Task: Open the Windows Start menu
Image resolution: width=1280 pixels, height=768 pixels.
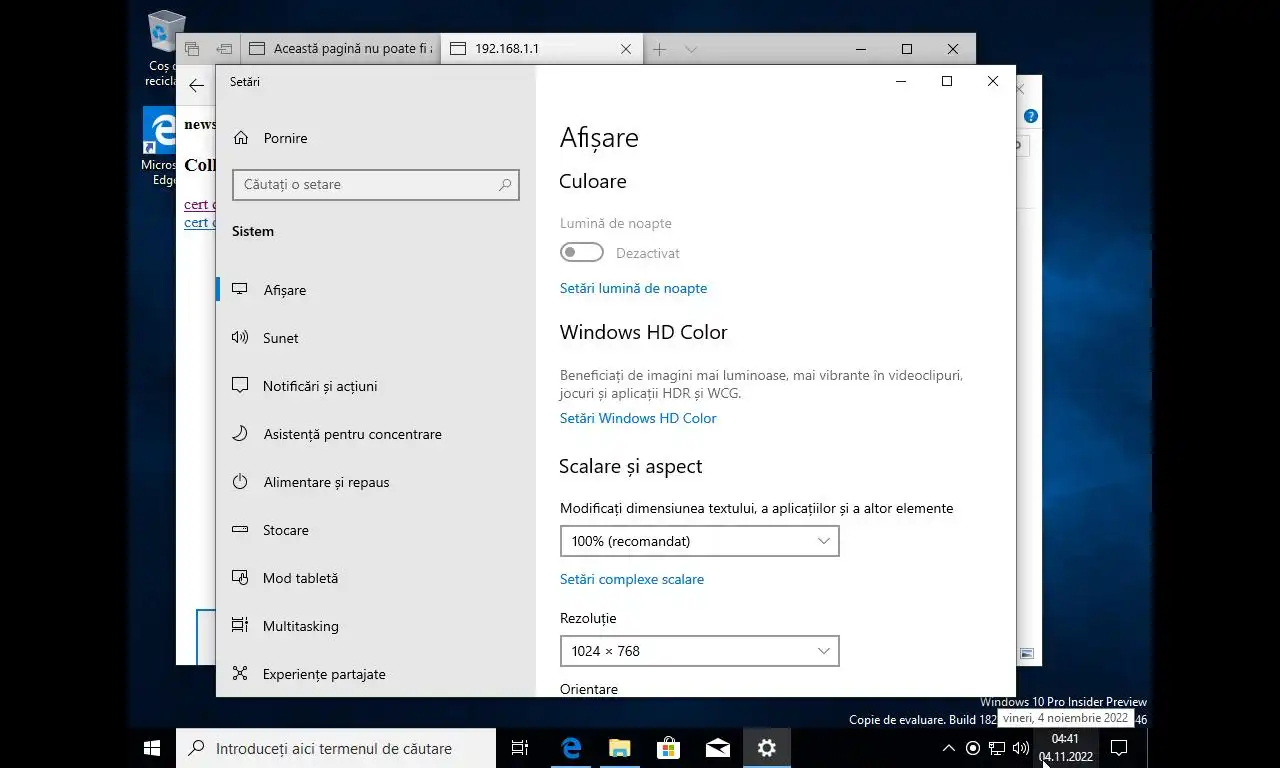Action: coord(152,748)
